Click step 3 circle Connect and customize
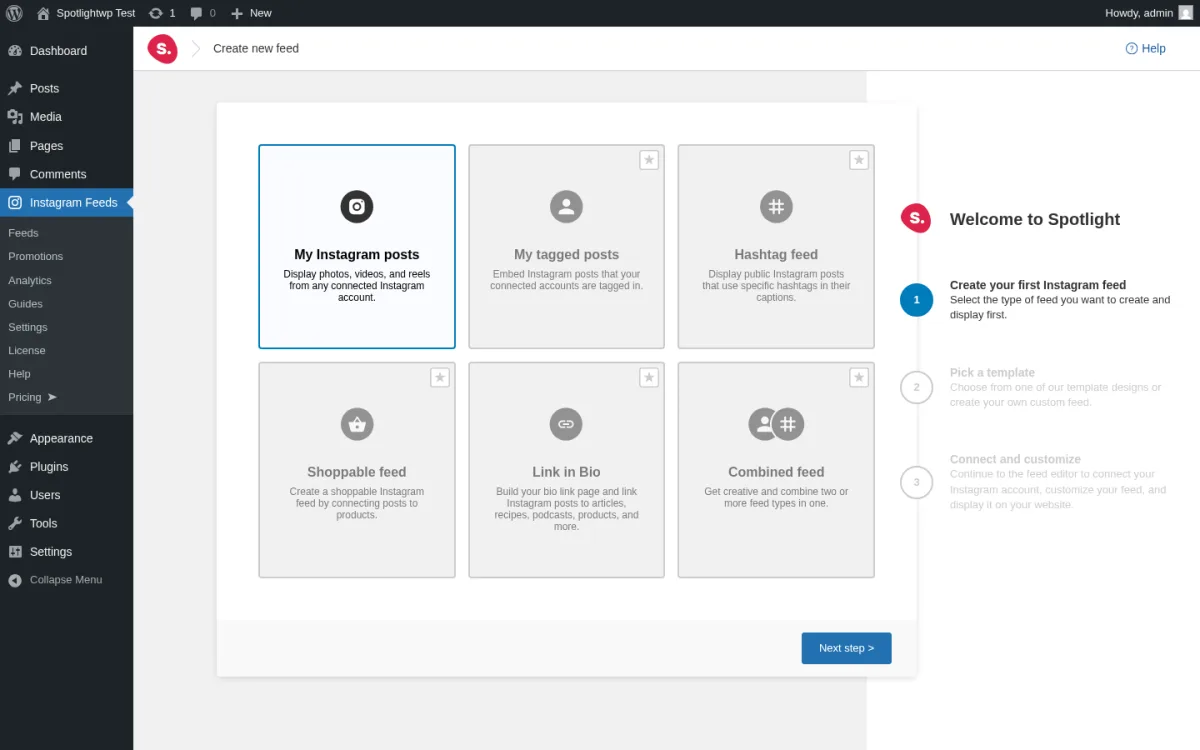 point(916,482)
